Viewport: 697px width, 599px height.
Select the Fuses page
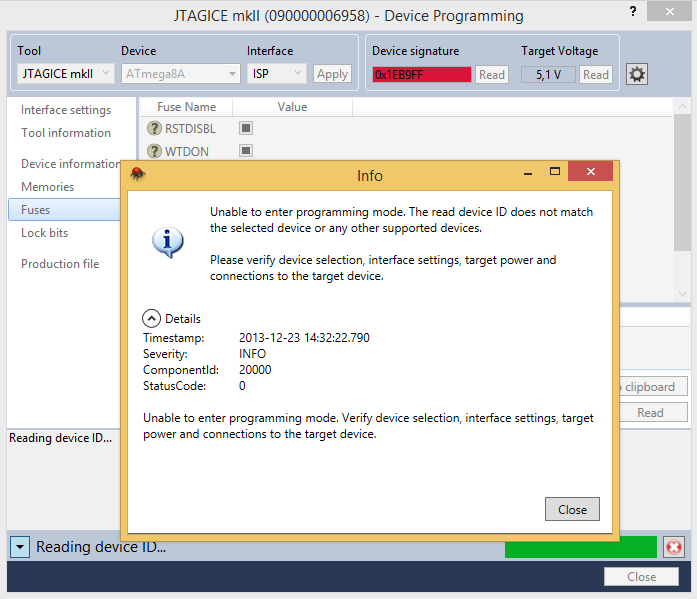coord(64,210)
